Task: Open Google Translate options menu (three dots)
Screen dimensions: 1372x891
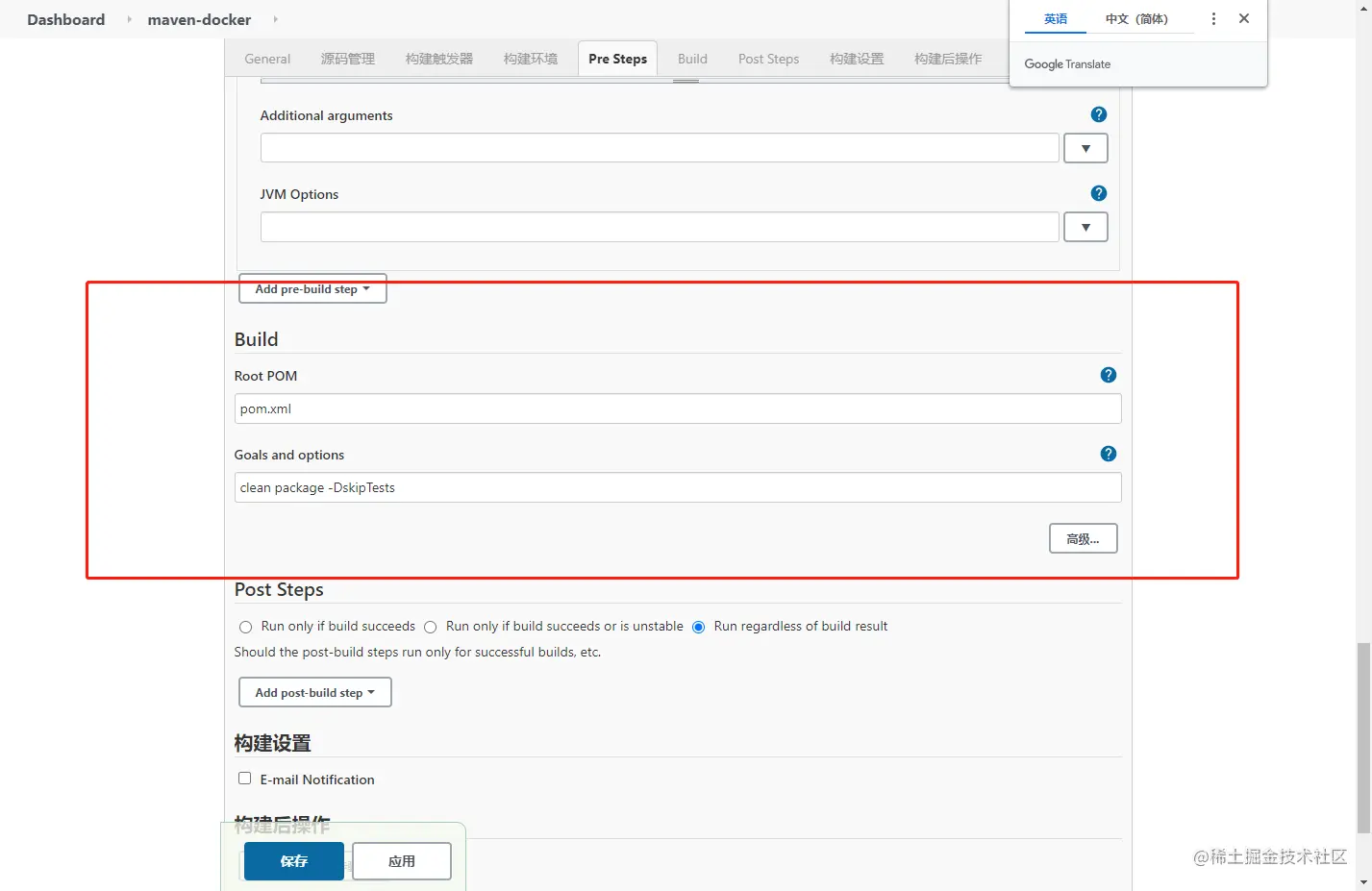Action: (x=1213, y=18)
